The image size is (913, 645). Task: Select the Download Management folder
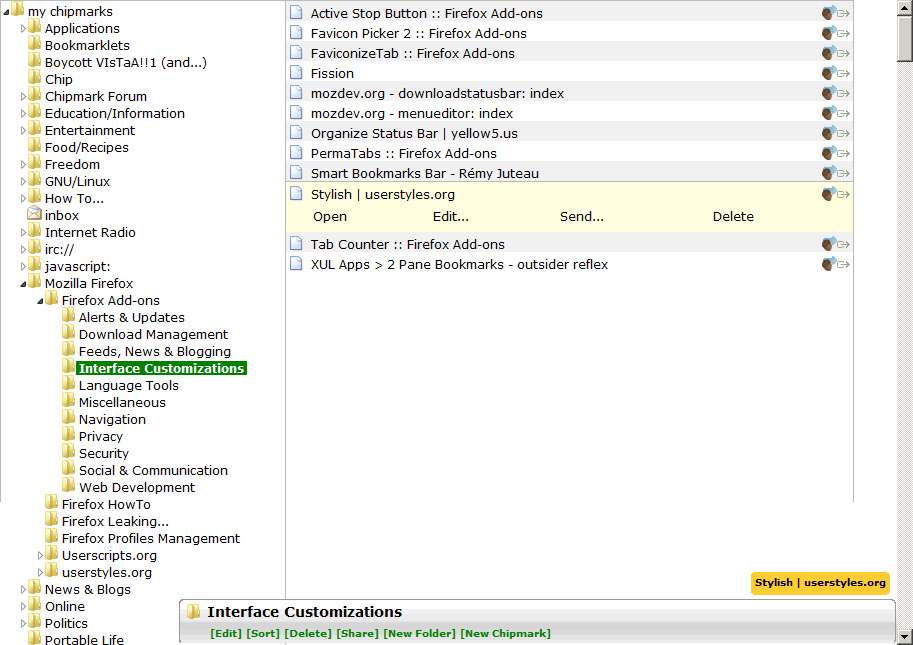(153, 335)
